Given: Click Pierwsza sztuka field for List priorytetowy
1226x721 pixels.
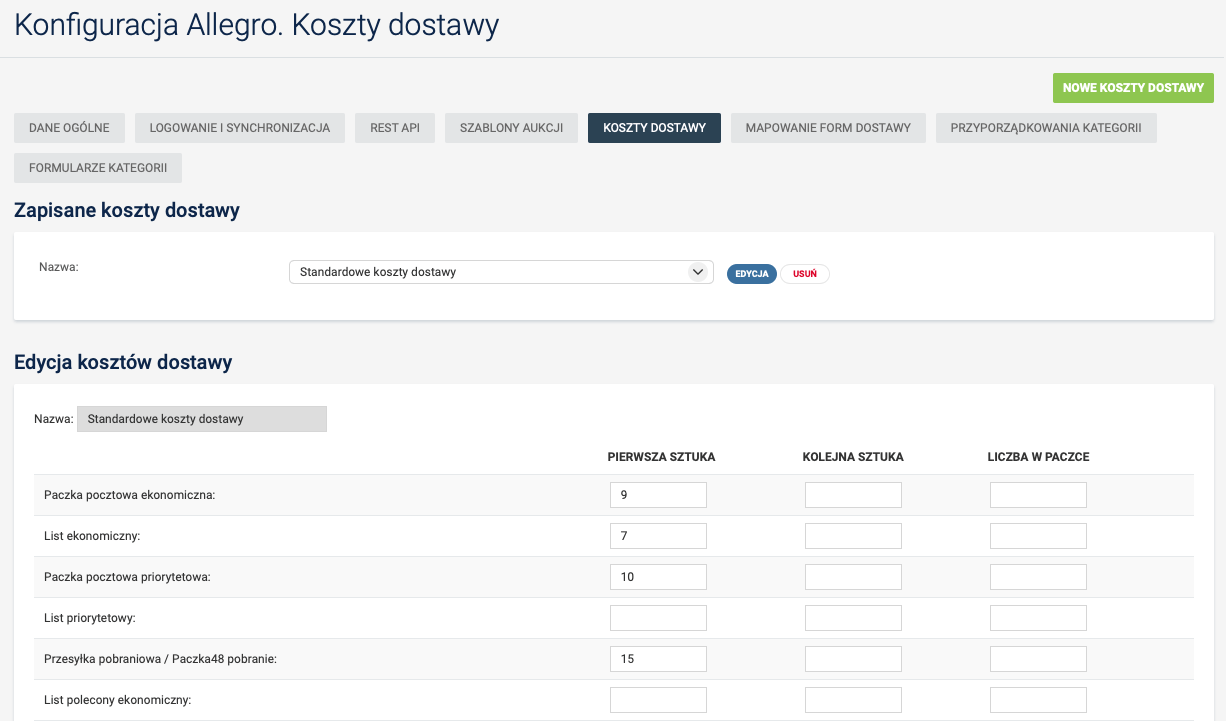Looking at the screenshot, I should pos(658,618).
